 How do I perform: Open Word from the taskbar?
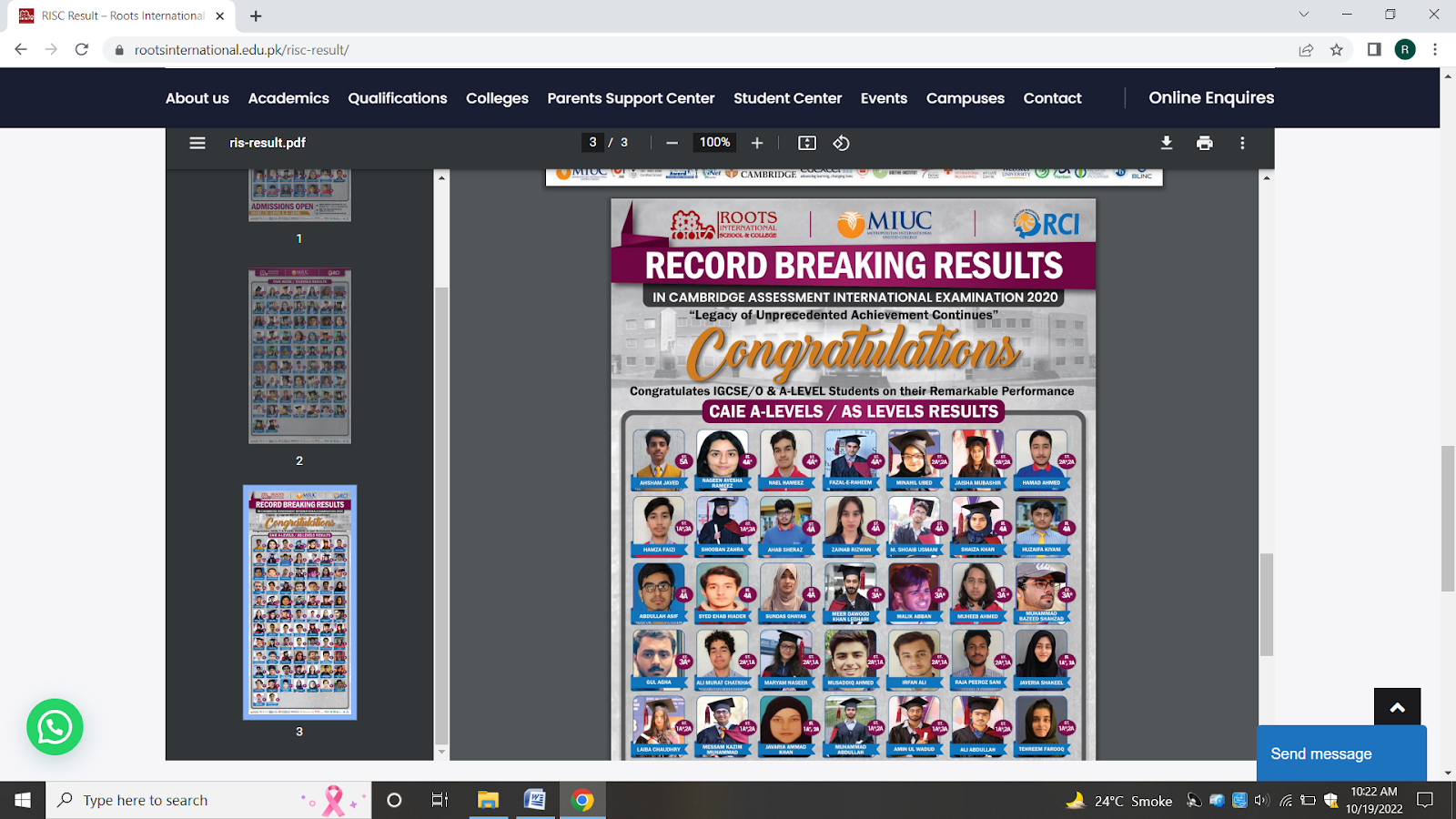coord(535,801)
